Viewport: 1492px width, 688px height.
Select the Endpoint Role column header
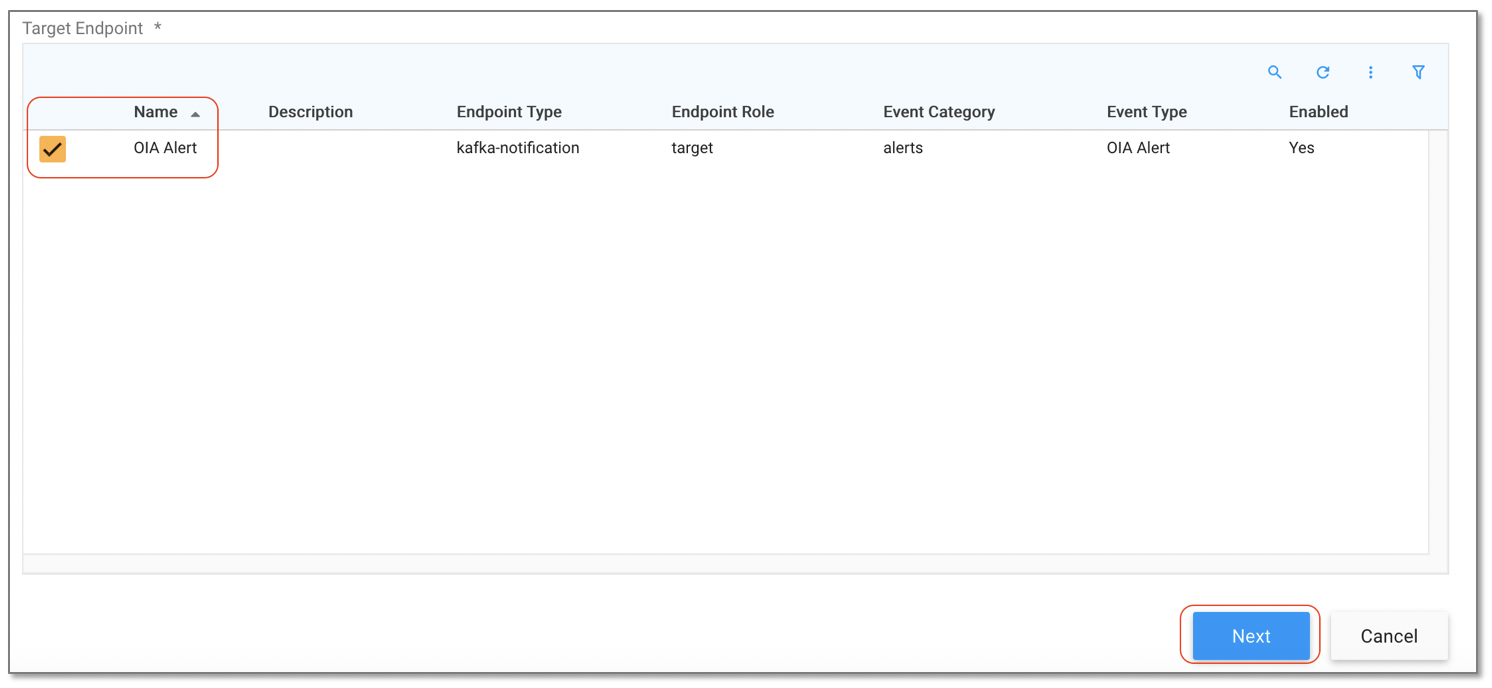tap(722, 112)
